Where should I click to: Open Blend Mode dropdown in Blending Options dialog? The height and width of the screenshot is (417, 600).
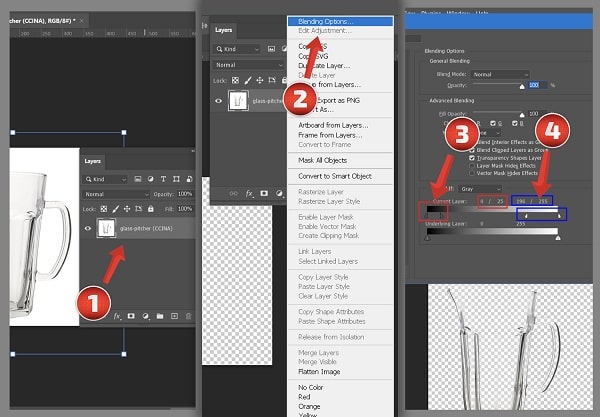[501, 74]
